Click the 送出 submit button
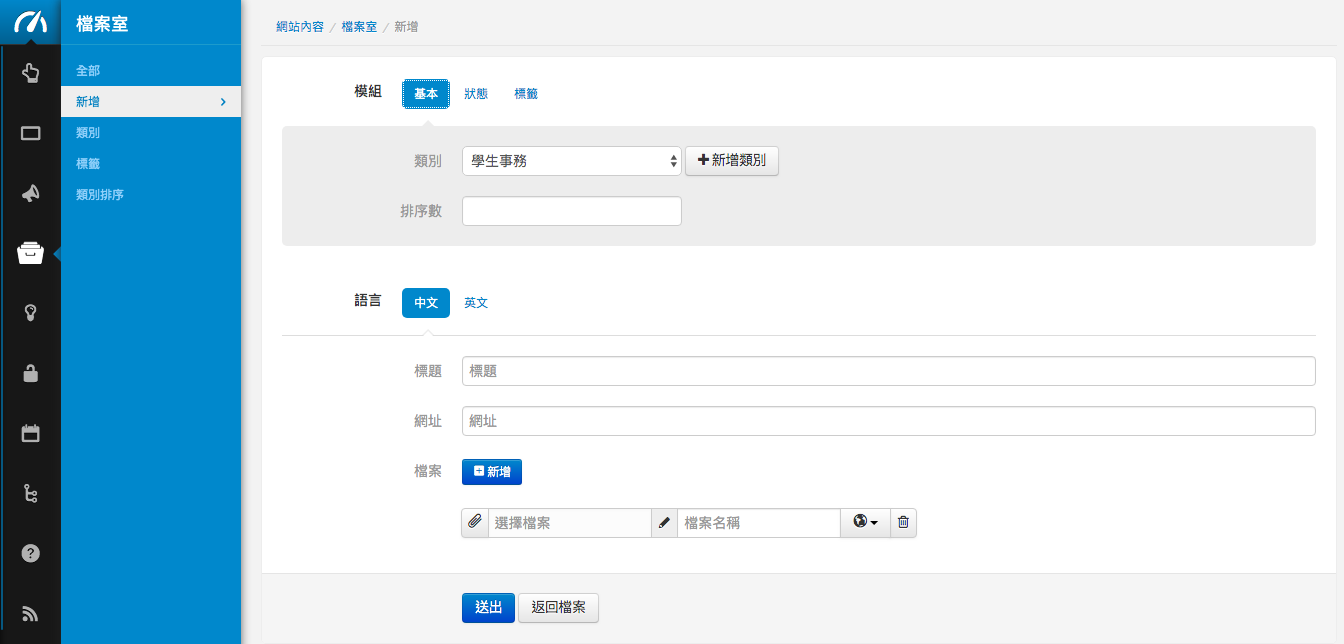 click(x=488, y=608)
